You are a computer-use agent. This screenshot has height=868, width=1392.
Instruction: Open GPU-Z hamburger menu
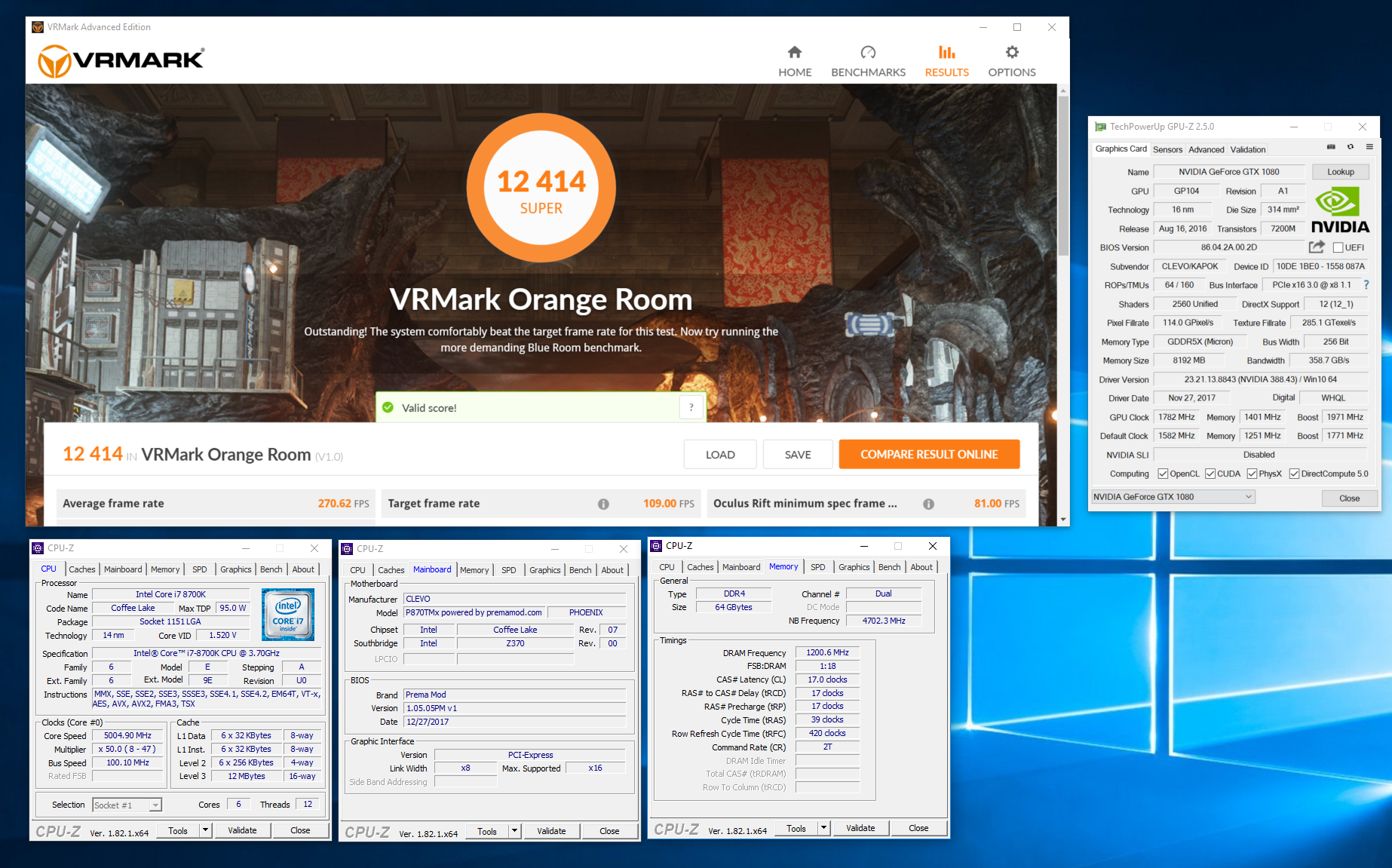tap(1369, 147)
